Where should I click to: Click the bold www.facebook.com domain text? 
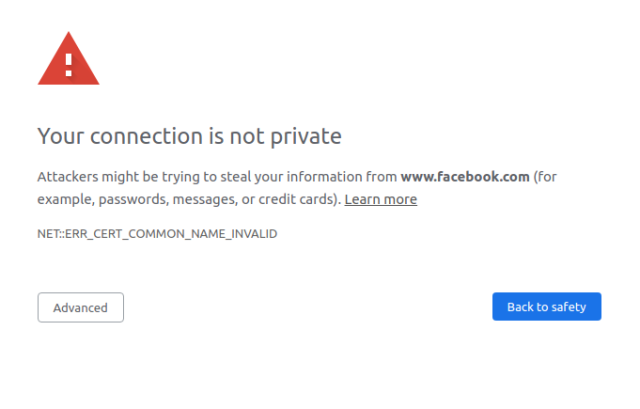pyautogui.click(x=464, y=177)
